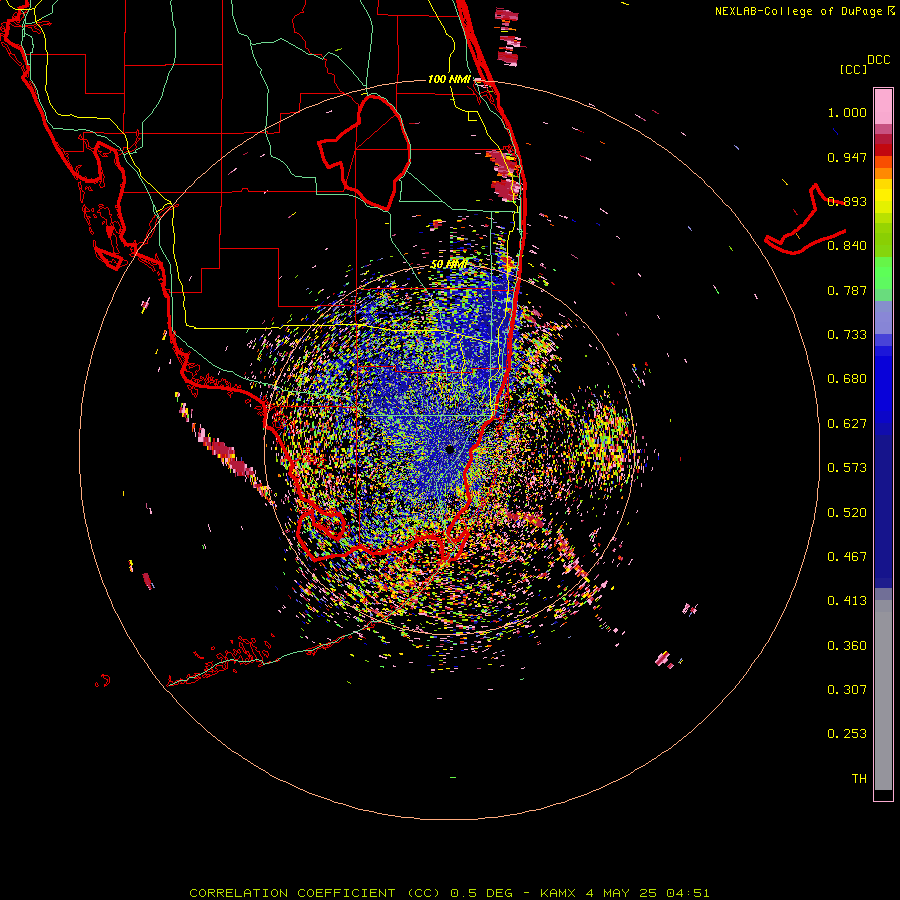Click the black radar site dot at the center
Viewport: 900px width, 900px height.
click(450, 449)
